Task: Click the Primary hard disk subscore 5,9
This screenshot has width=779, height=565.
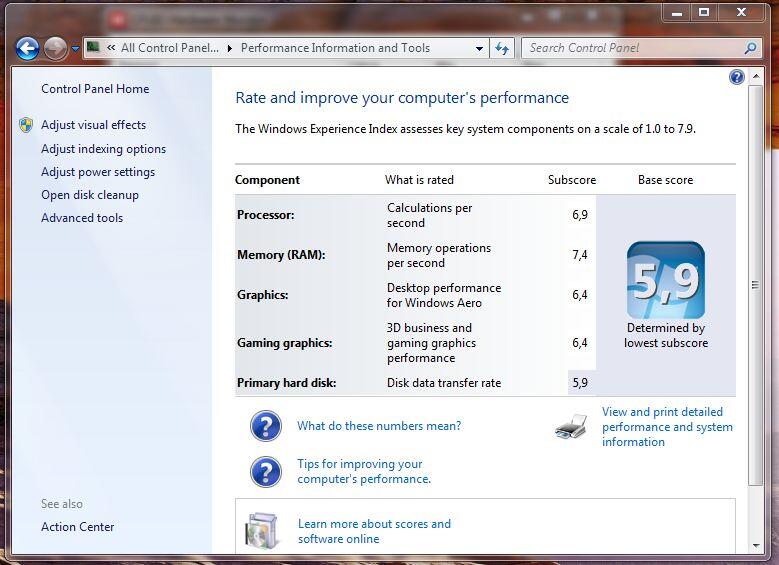Action: tap(580, 383)
